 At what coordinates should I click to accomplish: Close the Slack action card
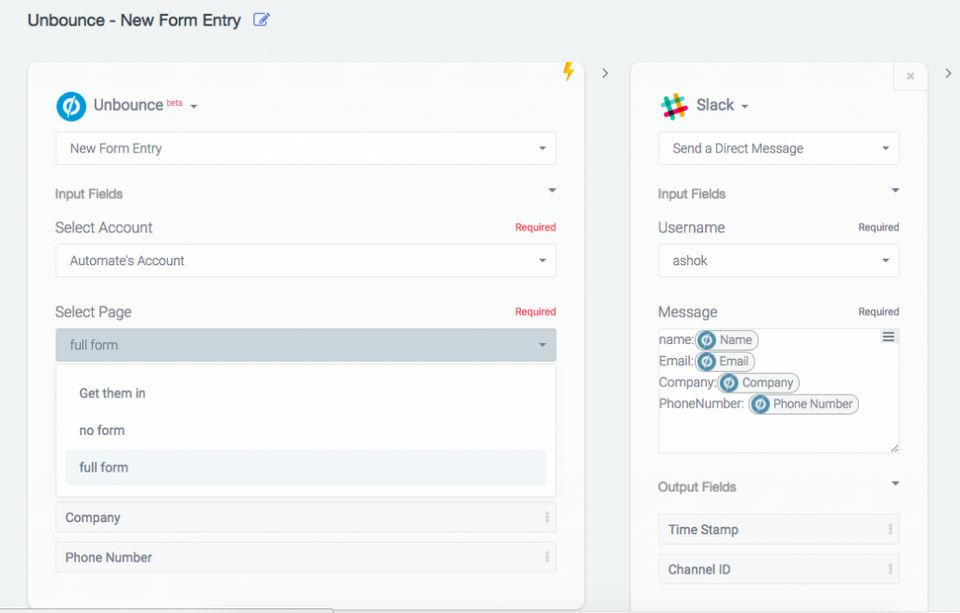pyautogui.click(x=910, y=76)
